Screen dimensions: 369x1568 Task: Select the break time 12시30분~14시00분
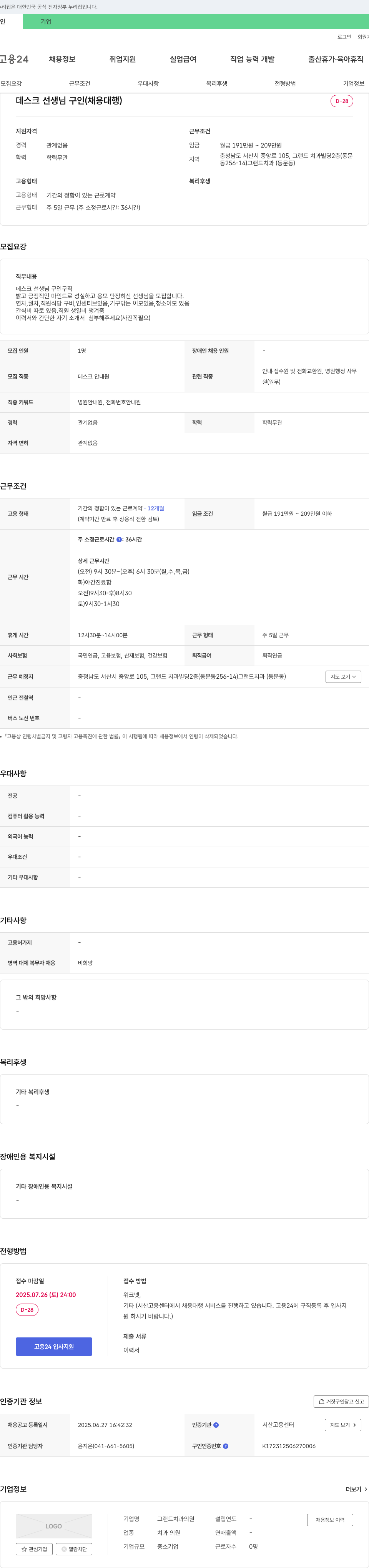[102, 636]
